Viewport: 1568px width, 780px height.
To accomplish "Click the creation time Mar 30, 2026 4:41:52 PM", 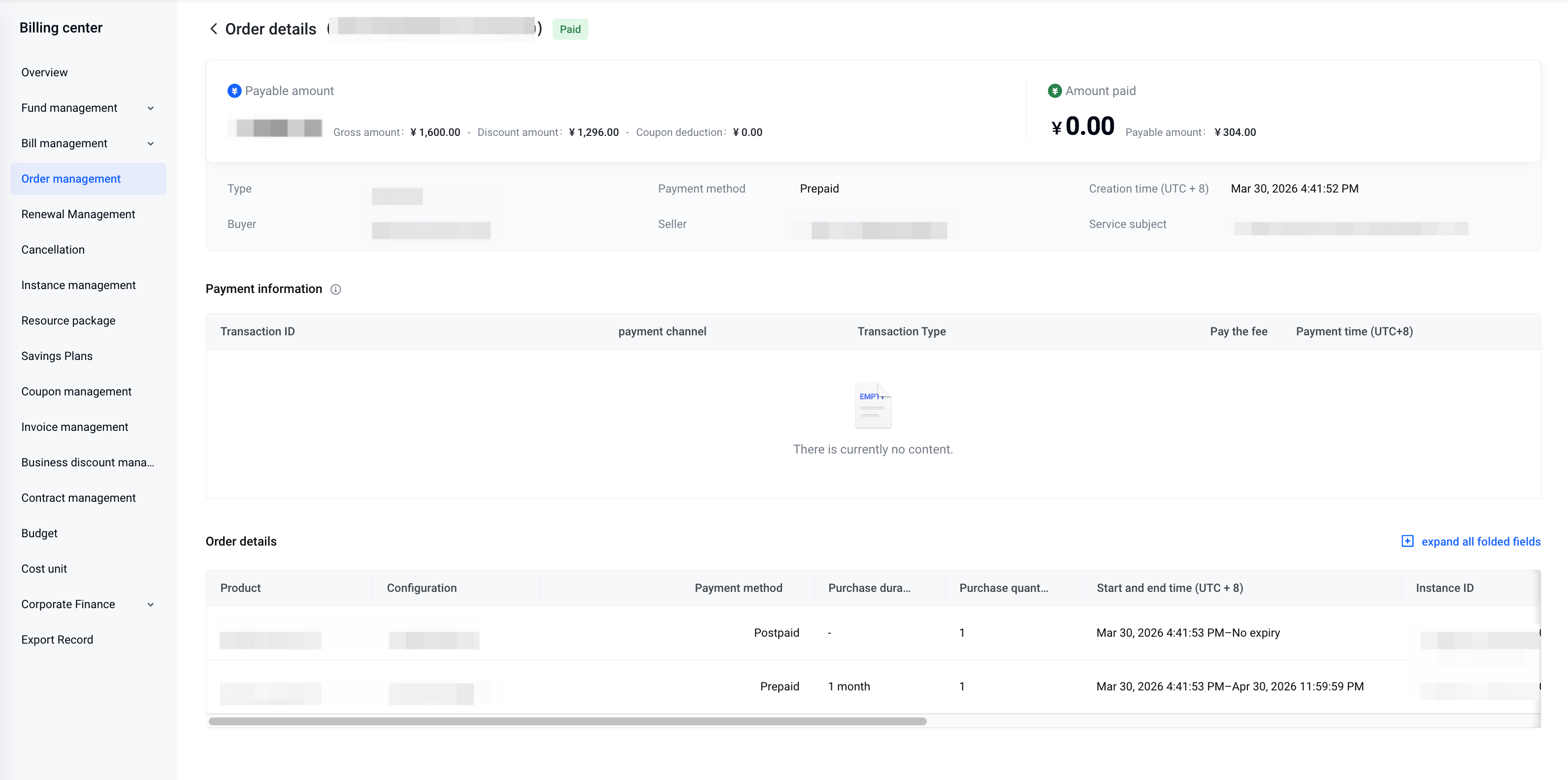I will coord(1295,189).
